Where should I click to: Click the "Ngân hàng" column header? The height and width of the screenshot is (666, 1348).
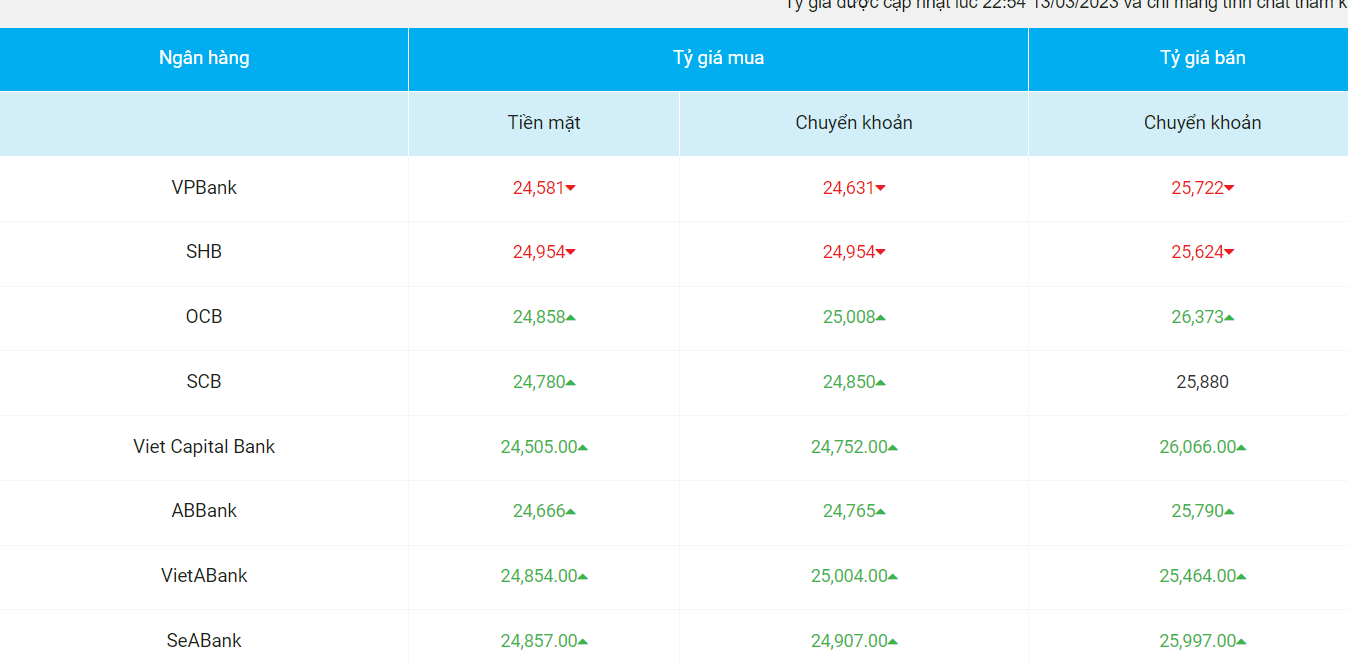204,58
